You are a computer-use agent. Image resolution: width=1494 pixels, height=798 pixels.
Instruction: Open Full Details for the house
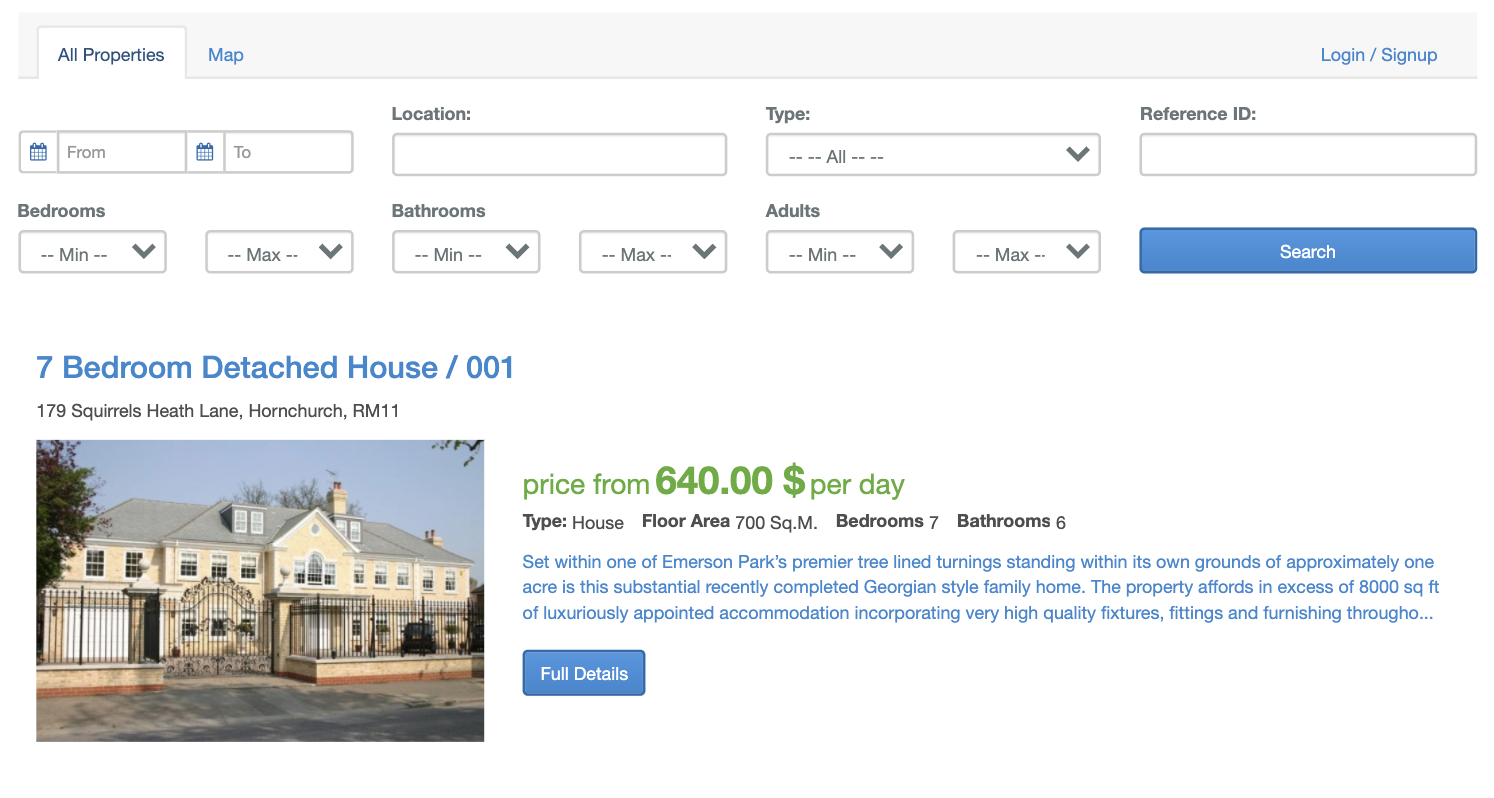(x=583, y=673)
